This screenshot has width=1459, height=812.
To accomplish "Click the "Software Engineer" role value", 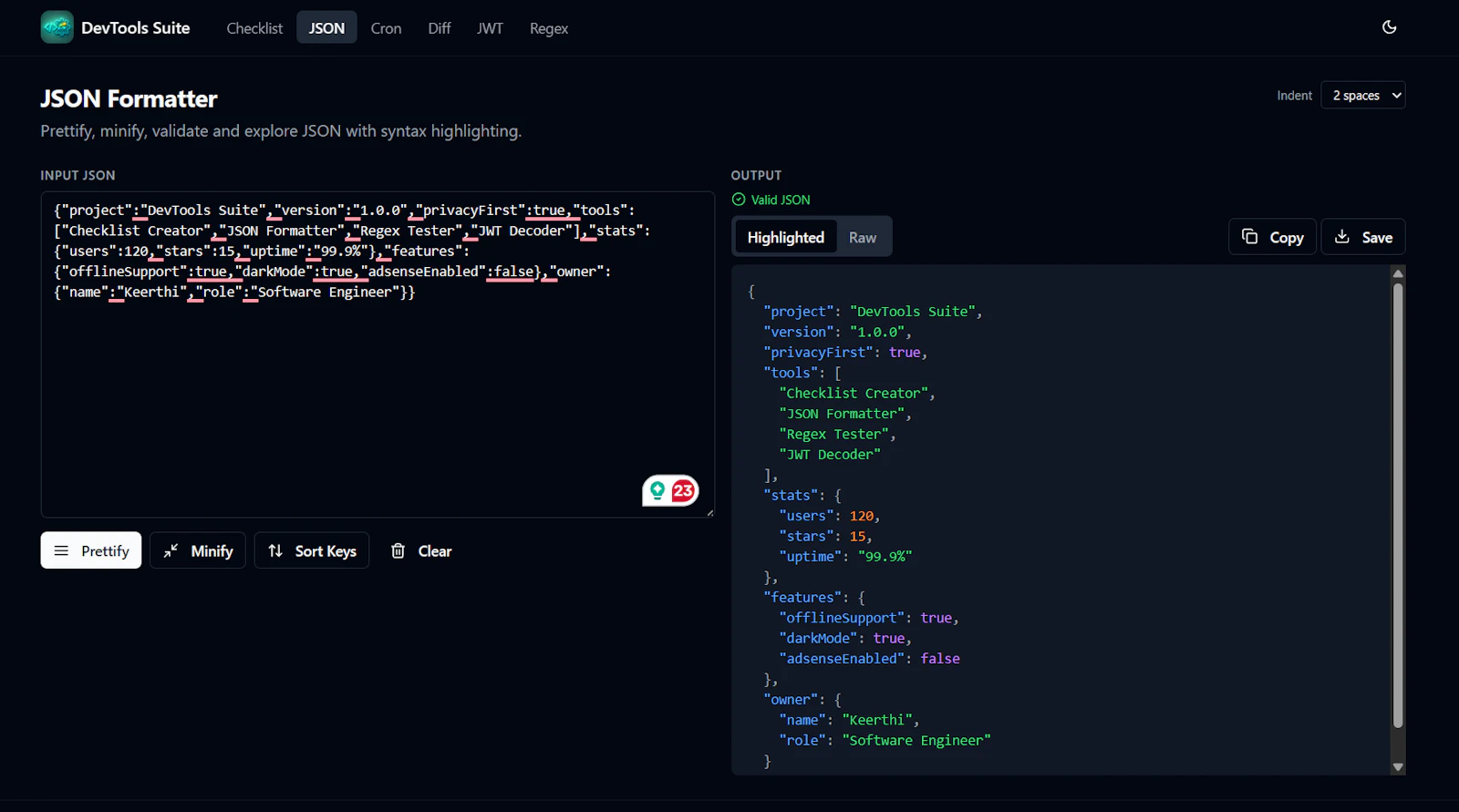I will pyautogui.click(x=916, y=741).
